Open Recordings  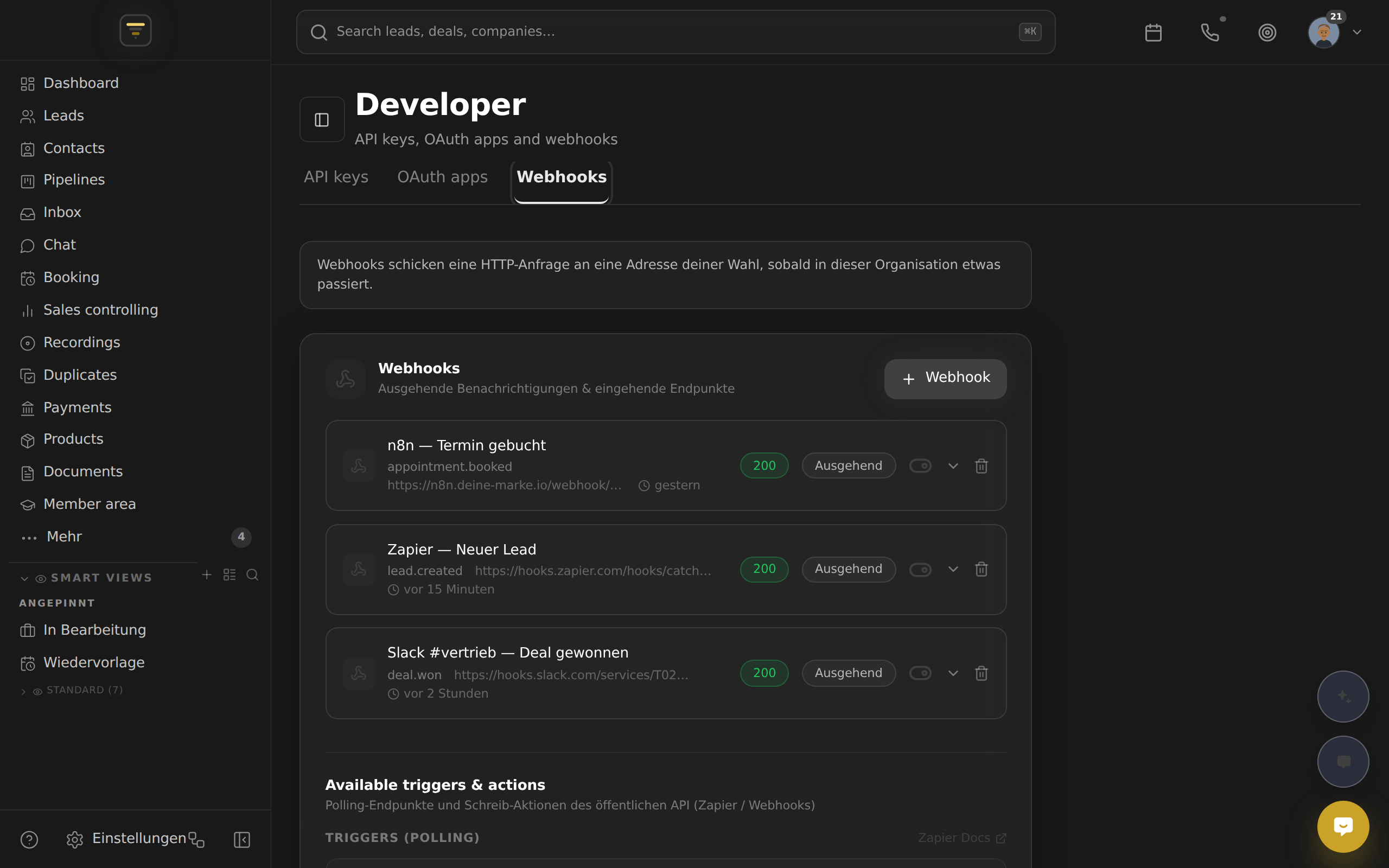click(136, 343)
